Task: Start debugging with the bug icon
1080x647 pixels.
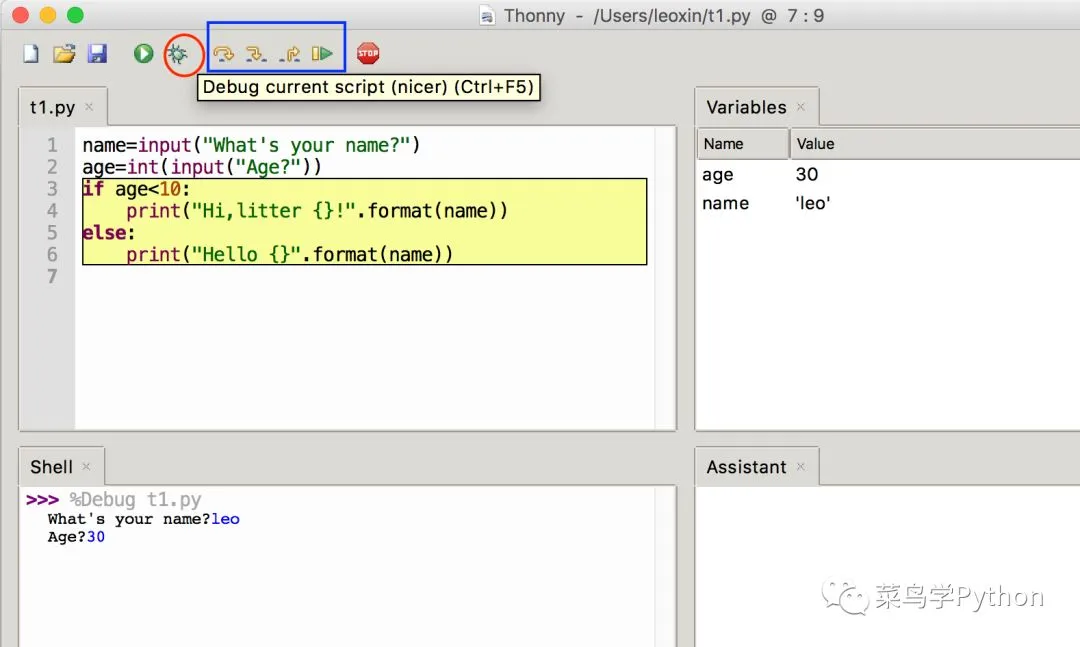Action: [178, 54]
